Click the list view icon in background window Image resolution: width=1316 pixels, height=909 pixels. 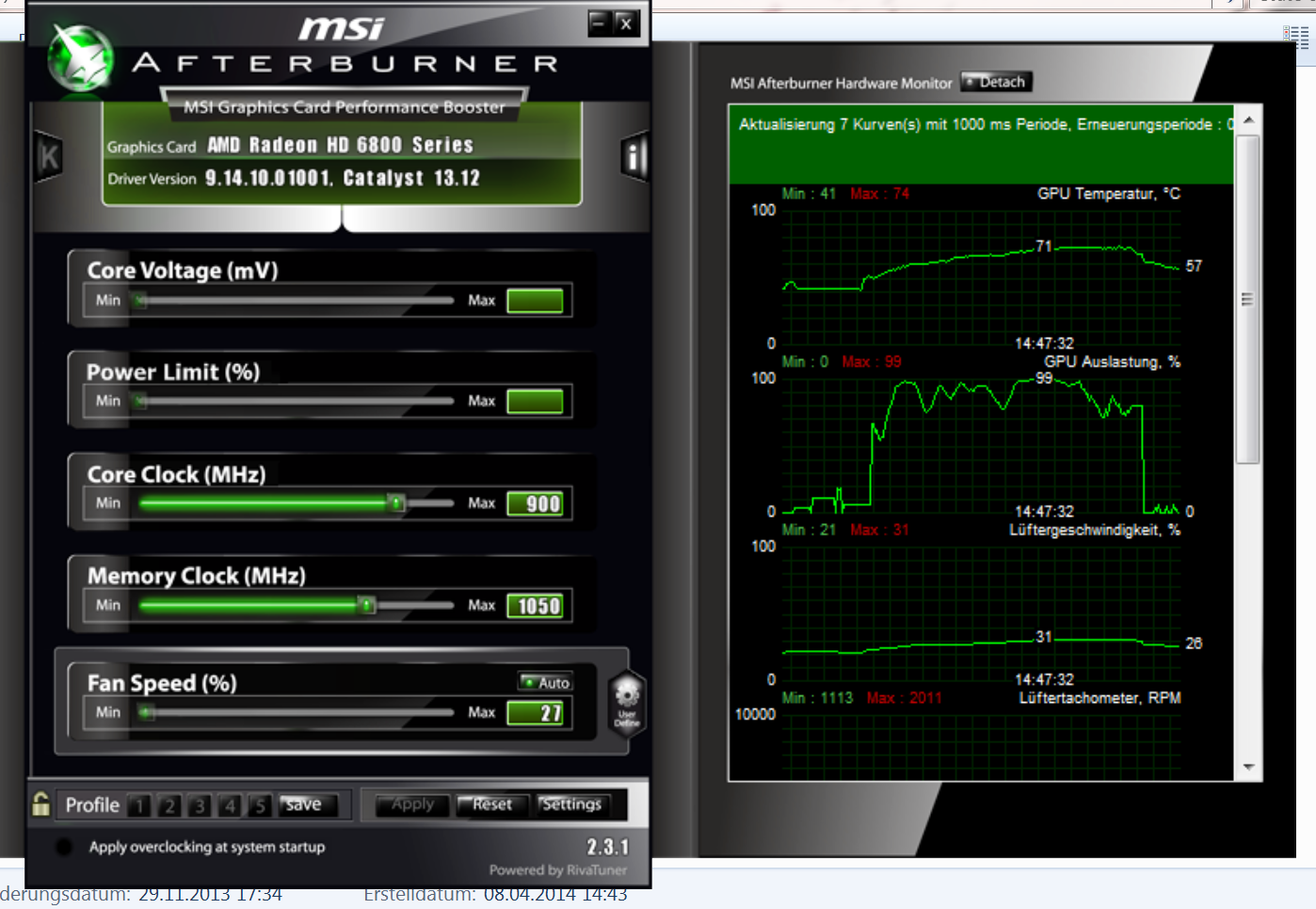(x=1295, y=37)
